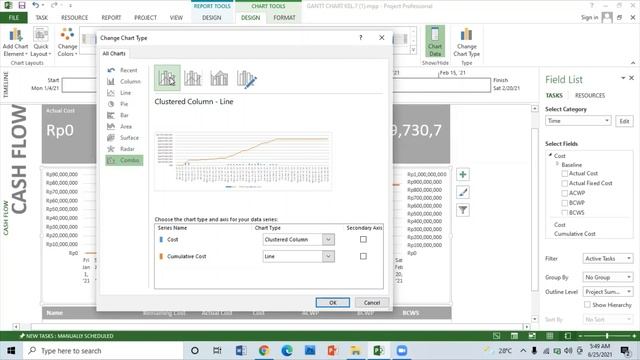The height and width of the screenshot is (360, 640).
Task: Open Zoom from the taskbar
Action: (x=401, y=351)
